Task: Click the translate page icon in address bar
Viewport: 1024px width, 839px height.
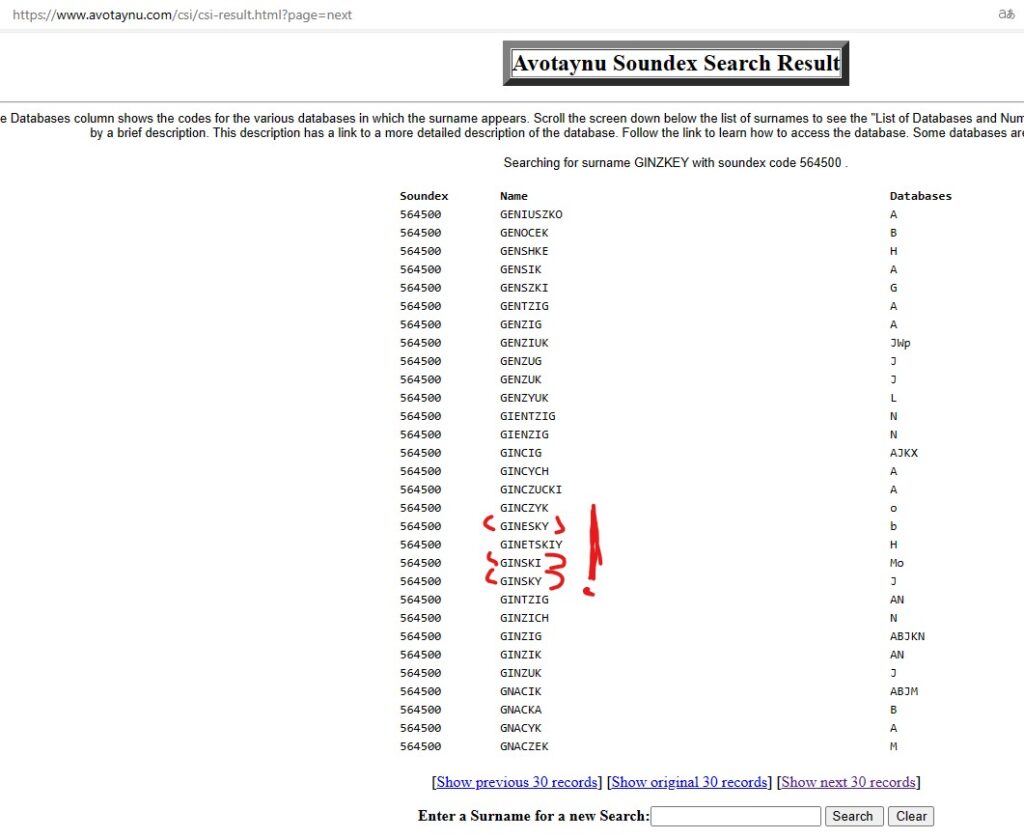Action: [x=1006, y=14]
